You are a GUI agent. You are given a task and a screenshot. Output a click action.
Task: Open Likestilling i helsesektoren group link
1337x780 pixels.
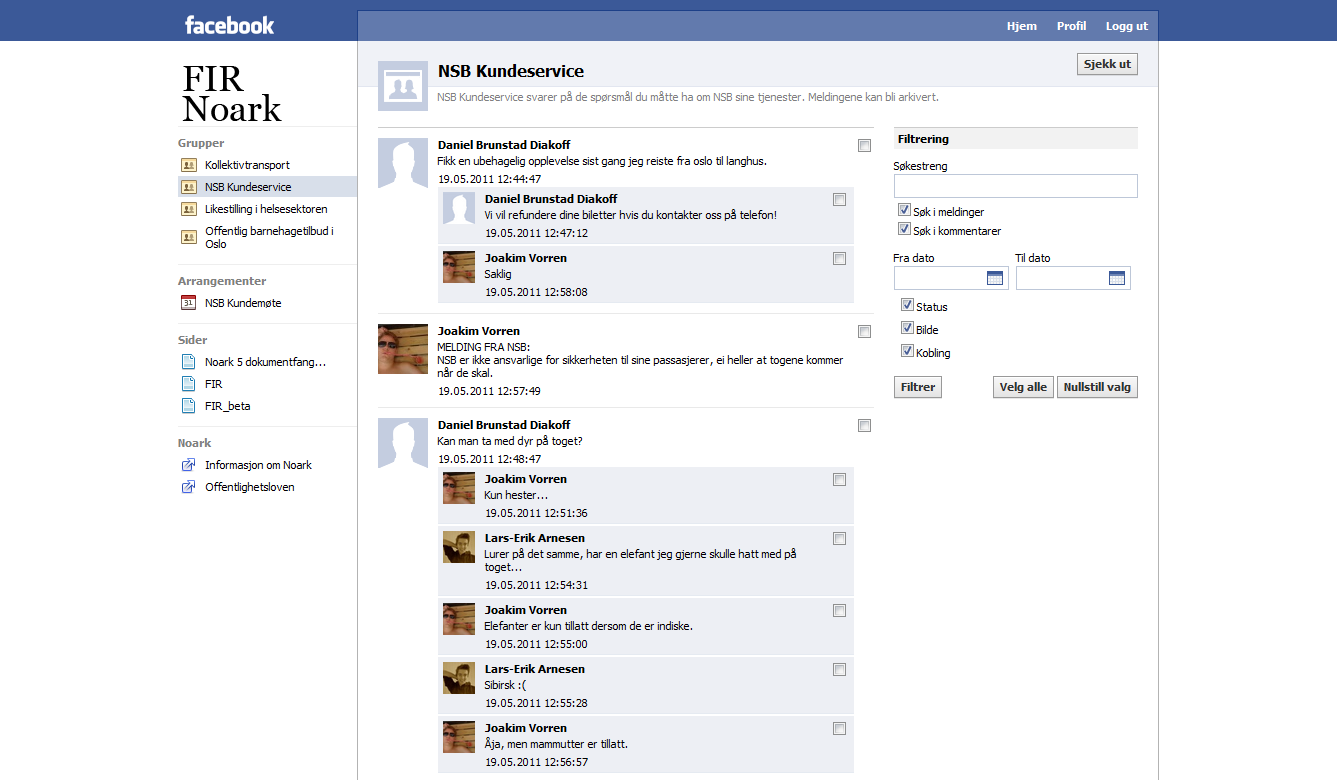point(266,209)
